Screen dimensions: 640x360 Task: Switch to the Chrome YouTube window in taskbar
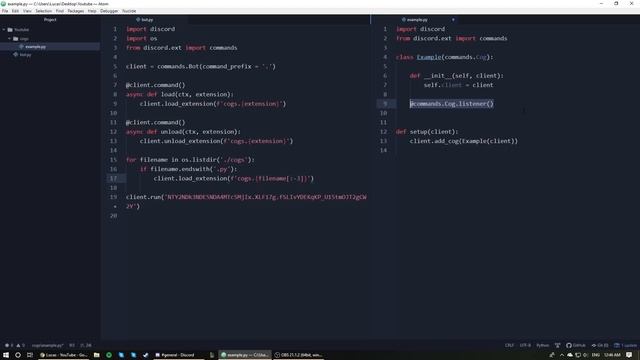pyautogui.click(x=64, y=355)
